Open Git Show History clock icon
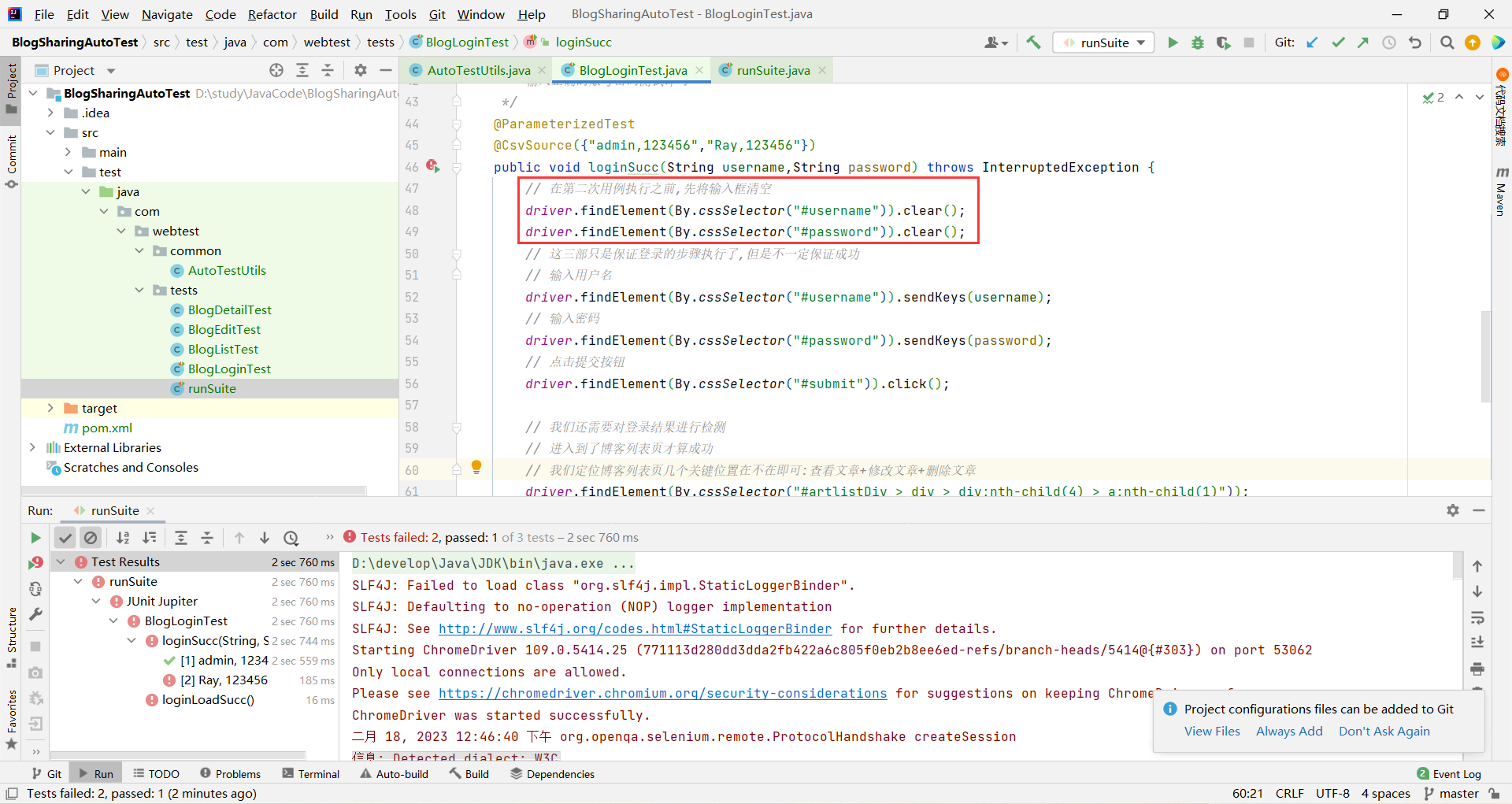The height and width of the screenshot is (804, 1512). point(1389,43)
